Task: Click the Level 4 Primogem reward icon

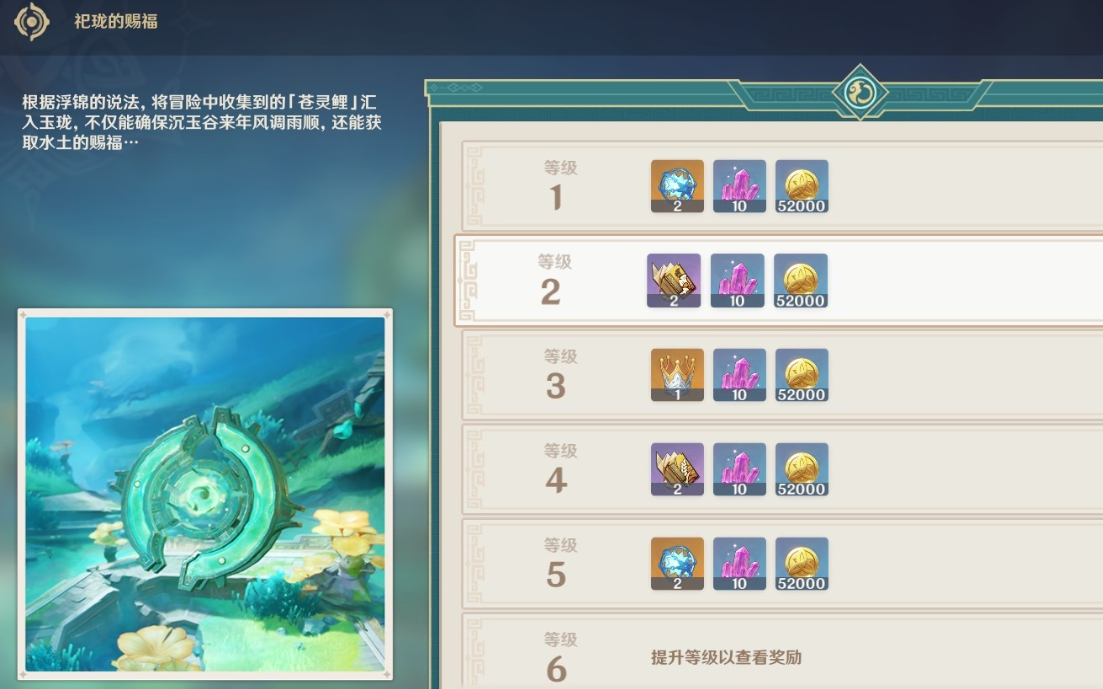Action: (x=739, y=469)
